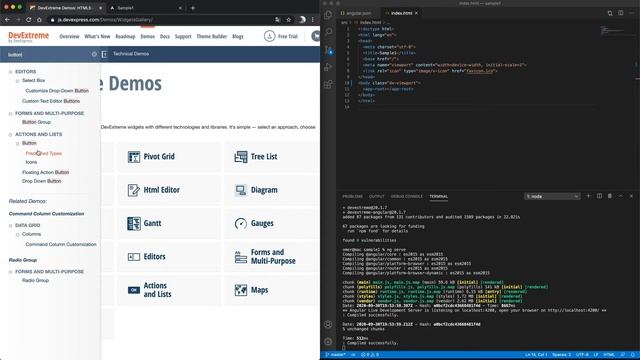
Task: Open VS Code Search view icon
Action: (328, 32)
